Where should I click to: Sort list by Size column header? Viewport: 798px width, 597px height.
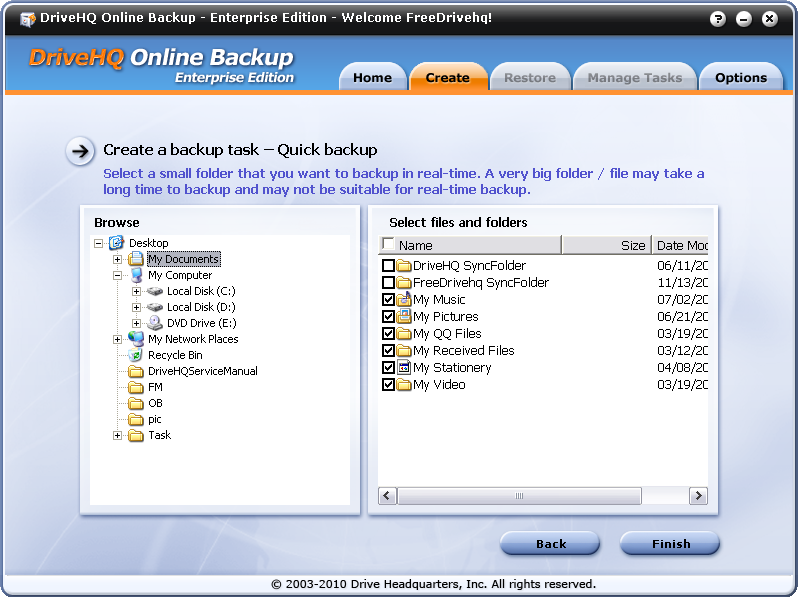tap(632, 245)
